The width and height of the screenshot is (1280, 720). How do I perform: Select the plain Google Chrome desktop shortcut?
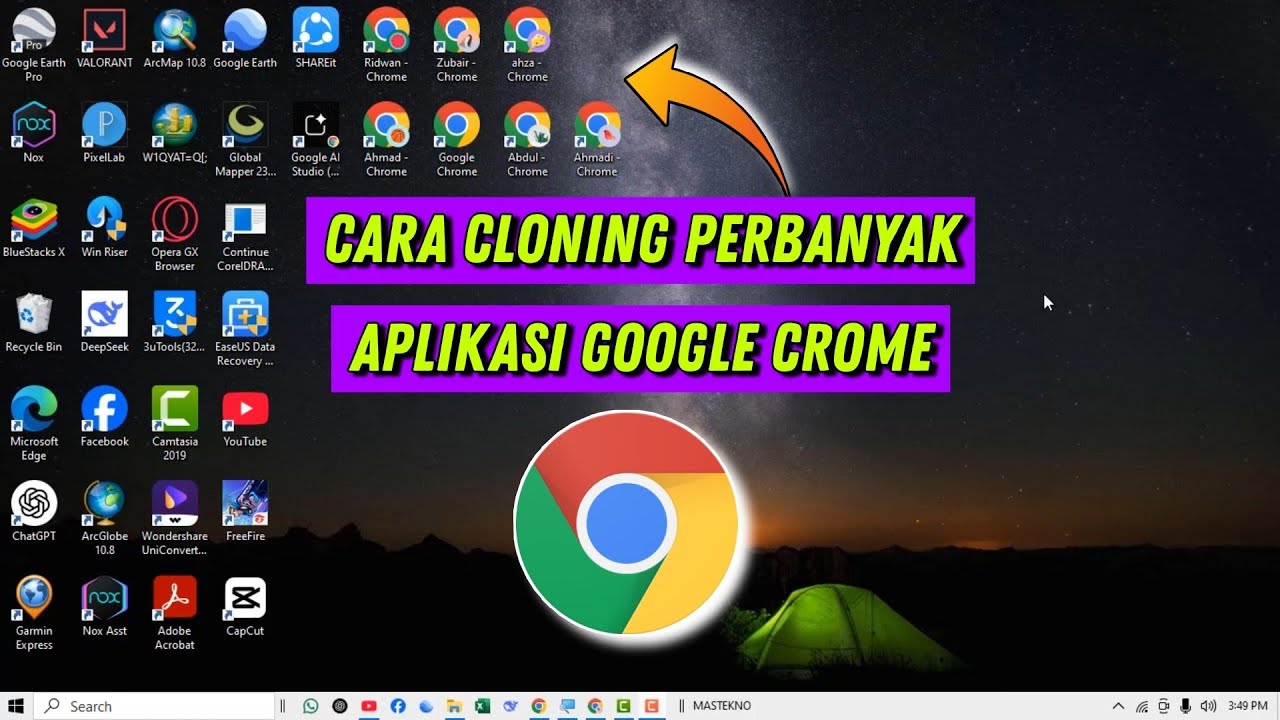click(x=457, y=139)
